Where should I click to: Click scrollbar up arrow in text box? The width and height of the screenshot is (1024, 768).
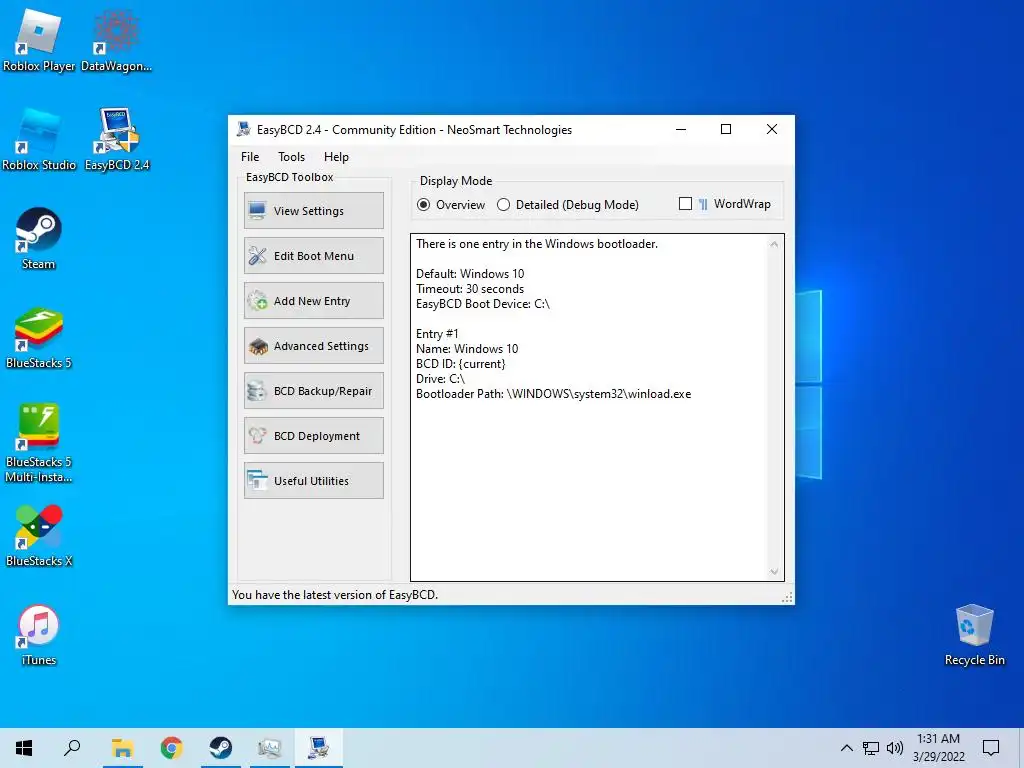point(774,244)
